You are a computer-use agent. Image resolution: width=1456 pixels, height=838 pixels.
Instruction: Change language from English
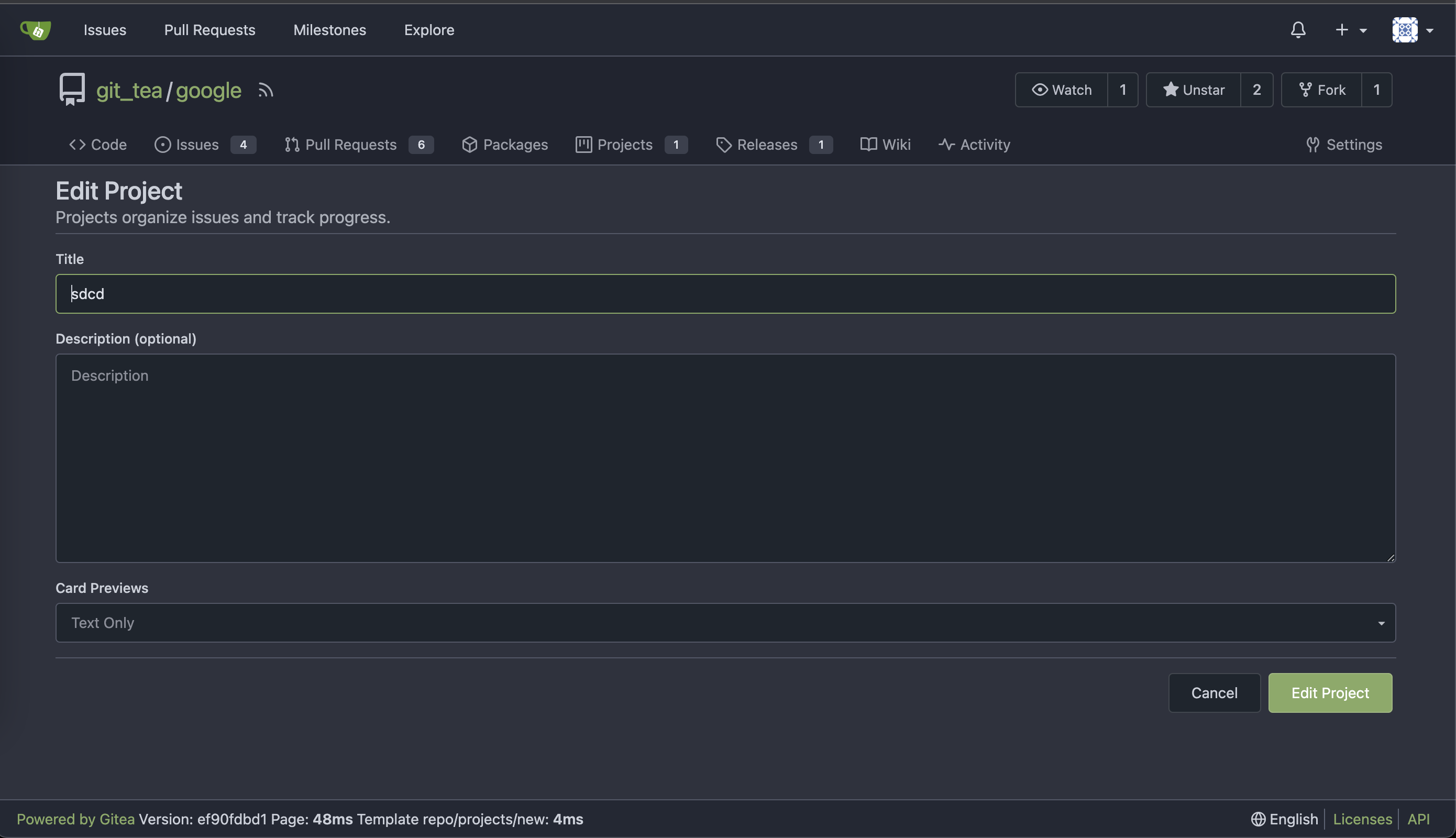click(1285, 819)
